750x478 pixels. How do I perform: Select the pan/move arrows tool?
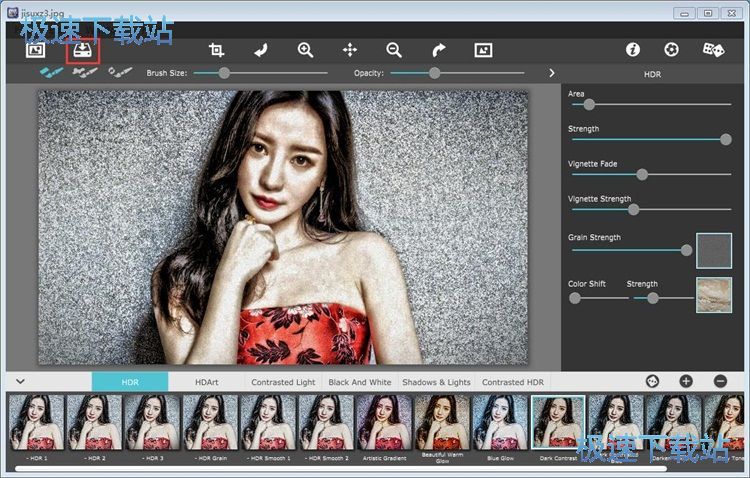(x=350, y=50)
